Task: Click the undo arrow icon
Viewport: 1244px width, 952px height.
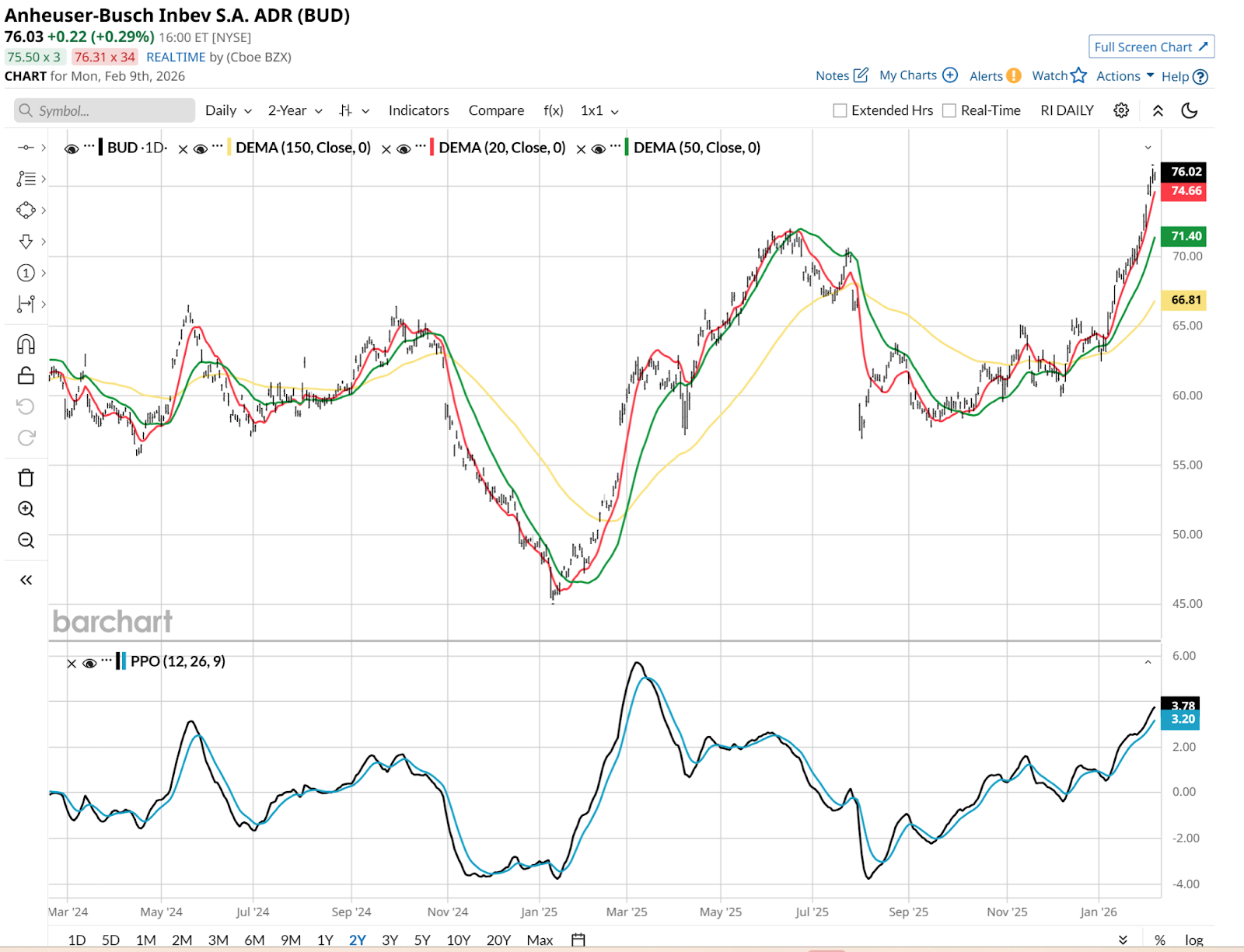Action: [26, 406]
